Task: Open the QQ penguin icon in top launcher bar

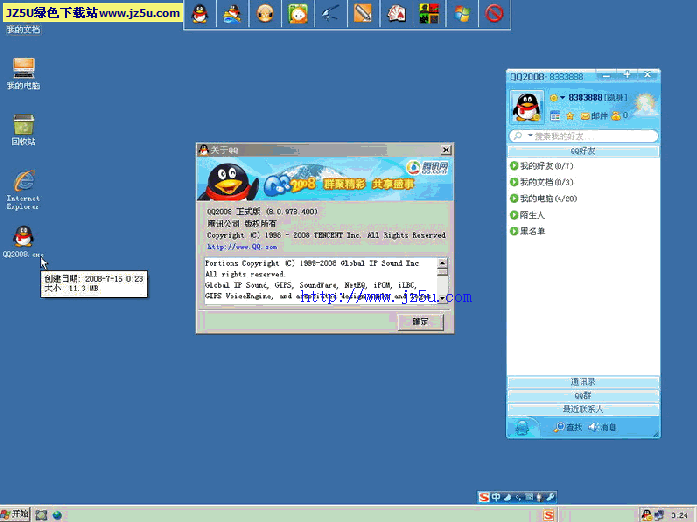Action: [200, 13]
